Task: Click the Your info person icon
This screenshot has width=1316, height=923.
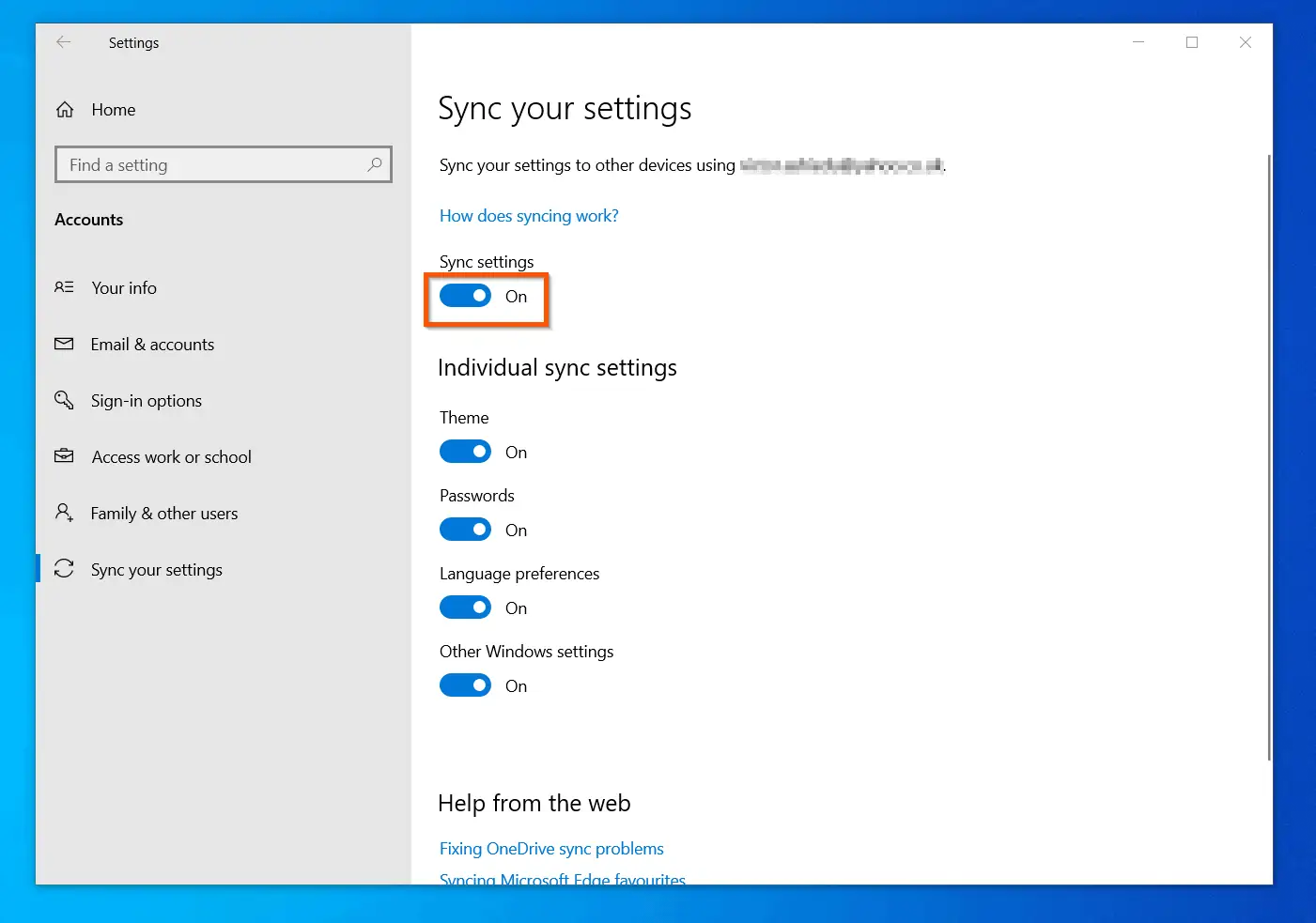Action: (64, 287)
